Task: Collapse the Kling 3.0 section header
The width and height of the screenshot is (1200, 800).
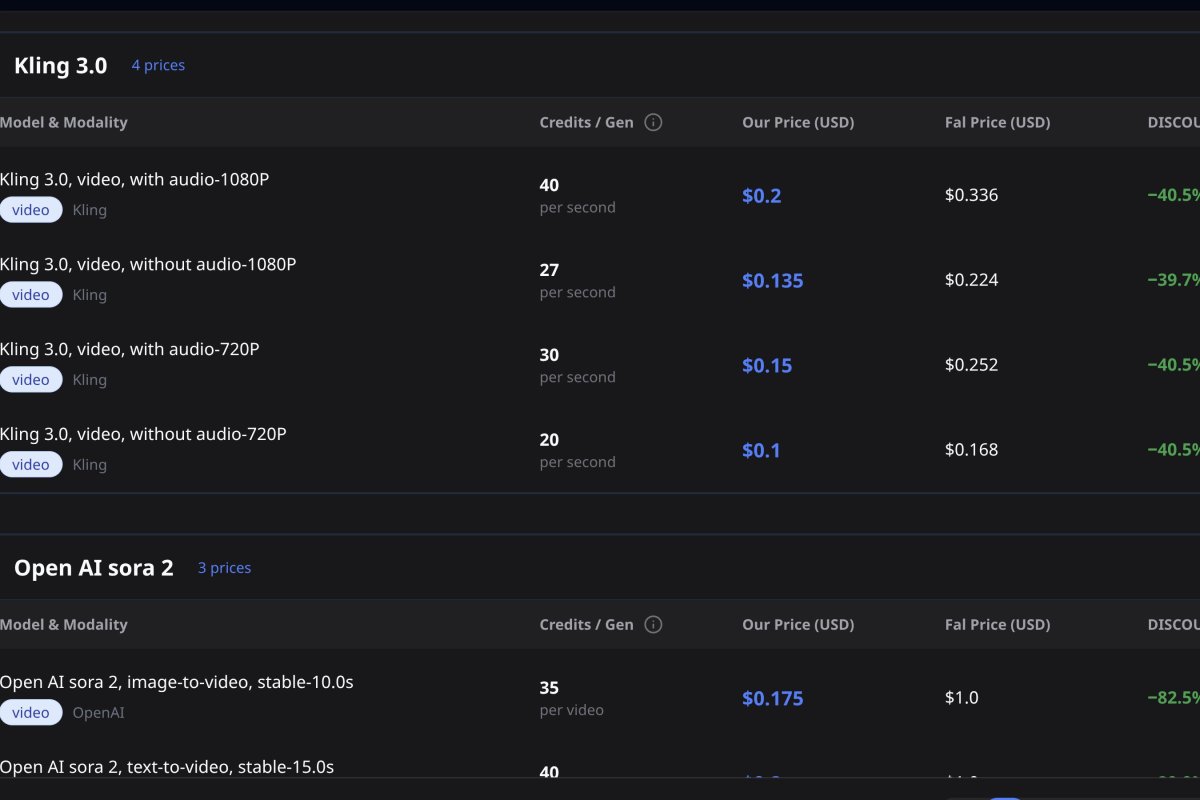Action: (61, 65)
